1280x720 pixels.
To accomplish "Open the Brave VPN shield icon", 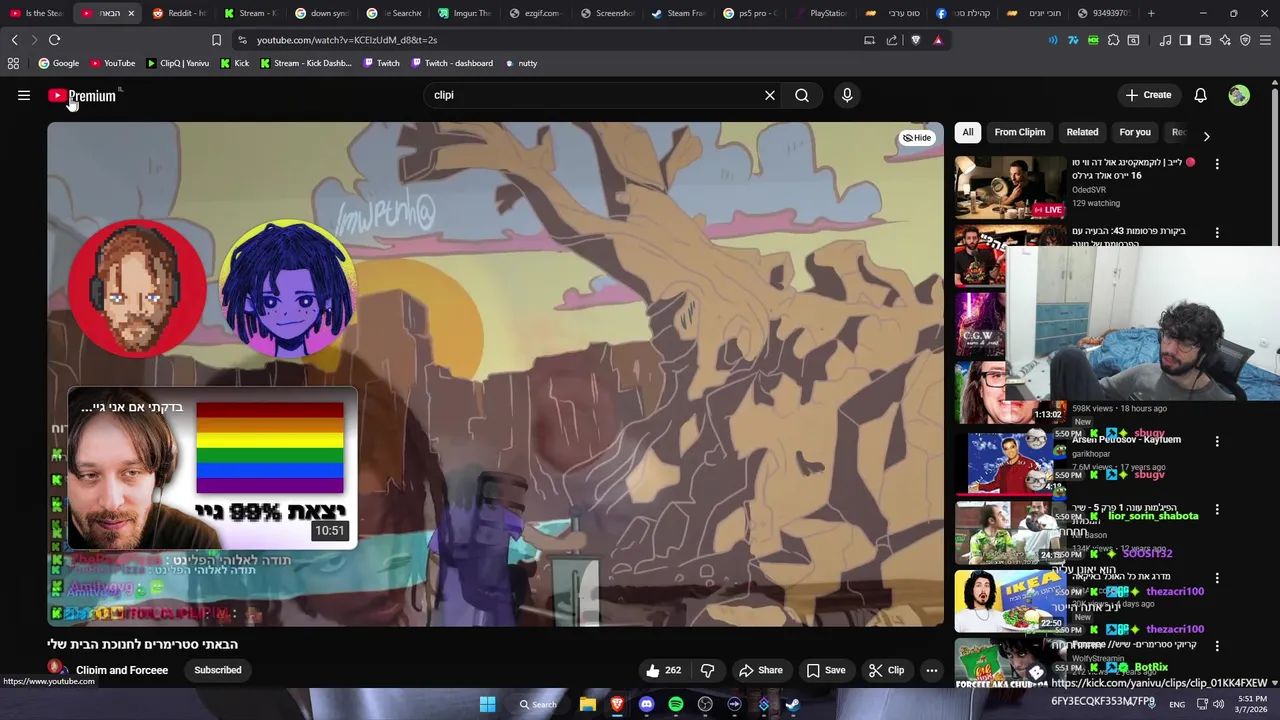I will click(x=1245, y=40).
